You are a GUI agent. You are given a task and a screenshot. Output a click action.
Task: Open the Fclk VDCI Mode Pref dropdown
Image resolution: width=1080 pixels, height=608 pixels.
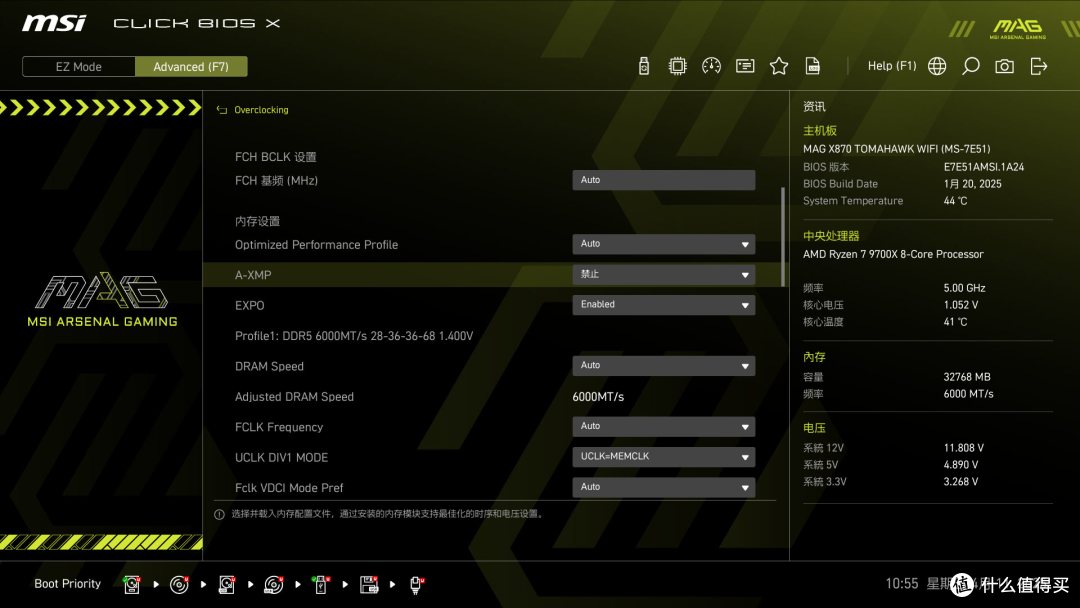pyautogui.click(x=663, y=487)
